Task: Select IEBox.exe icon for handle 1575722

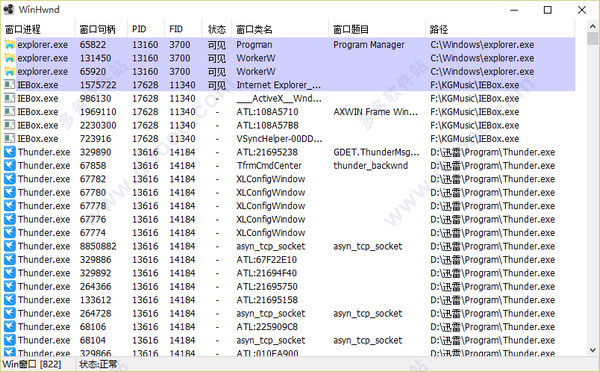Action: click(10, 85)
